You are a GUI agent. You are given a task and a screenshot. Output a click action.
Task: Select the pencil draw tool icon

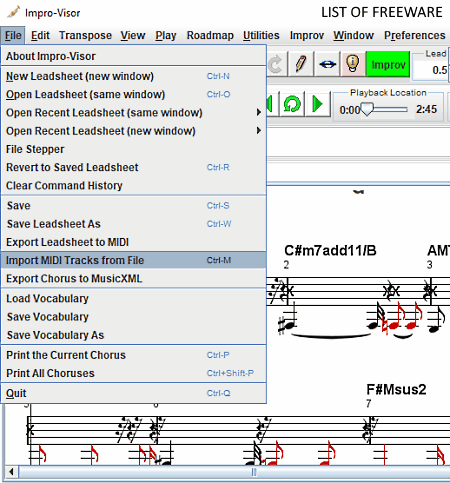301,64
